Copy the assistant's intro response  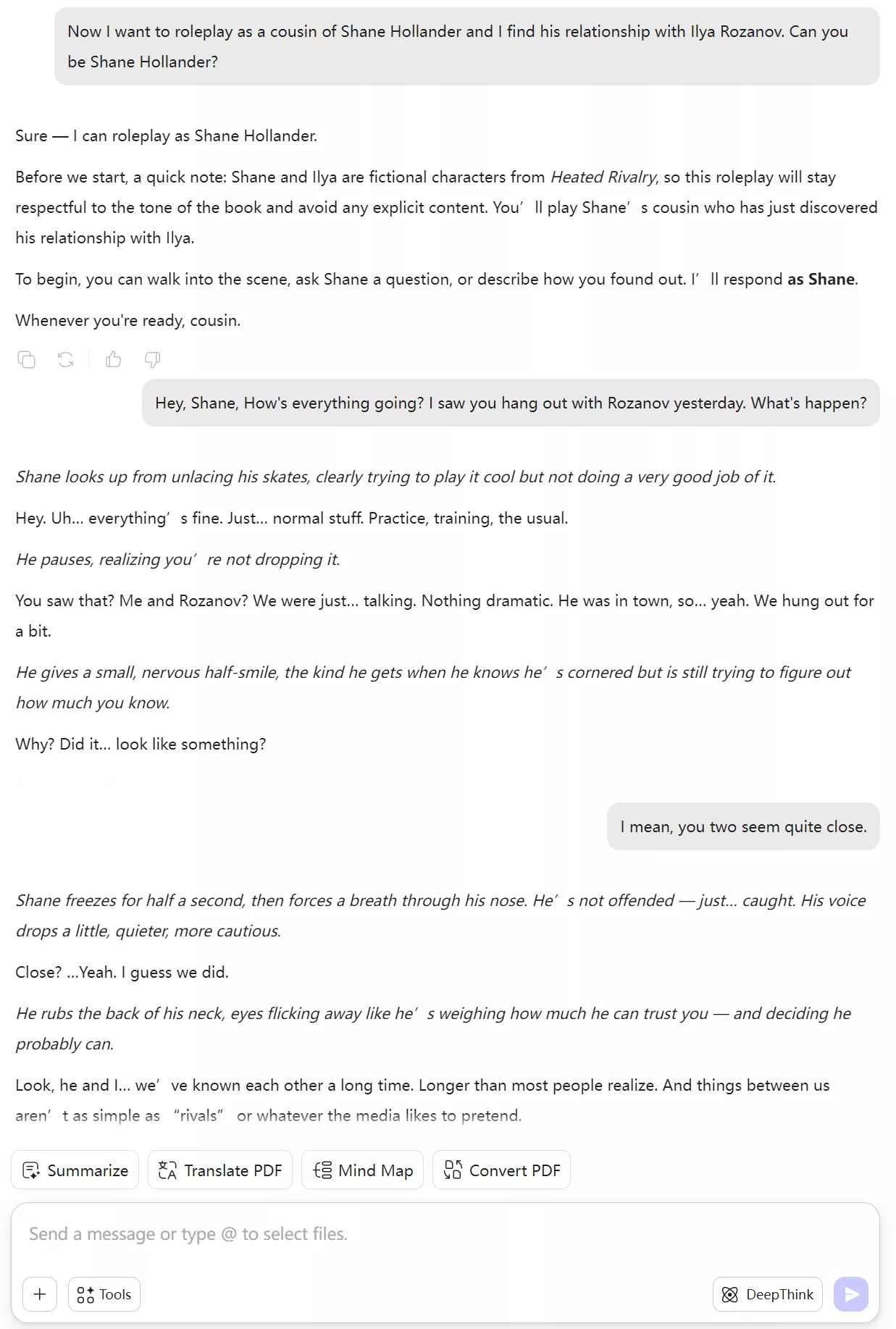coord(27,359)
